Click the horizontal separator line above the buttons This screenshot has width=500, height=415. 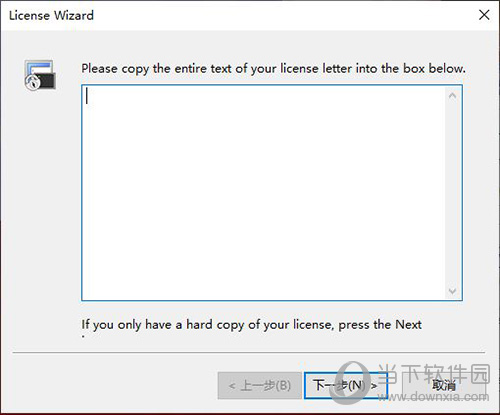click(249, 352)
